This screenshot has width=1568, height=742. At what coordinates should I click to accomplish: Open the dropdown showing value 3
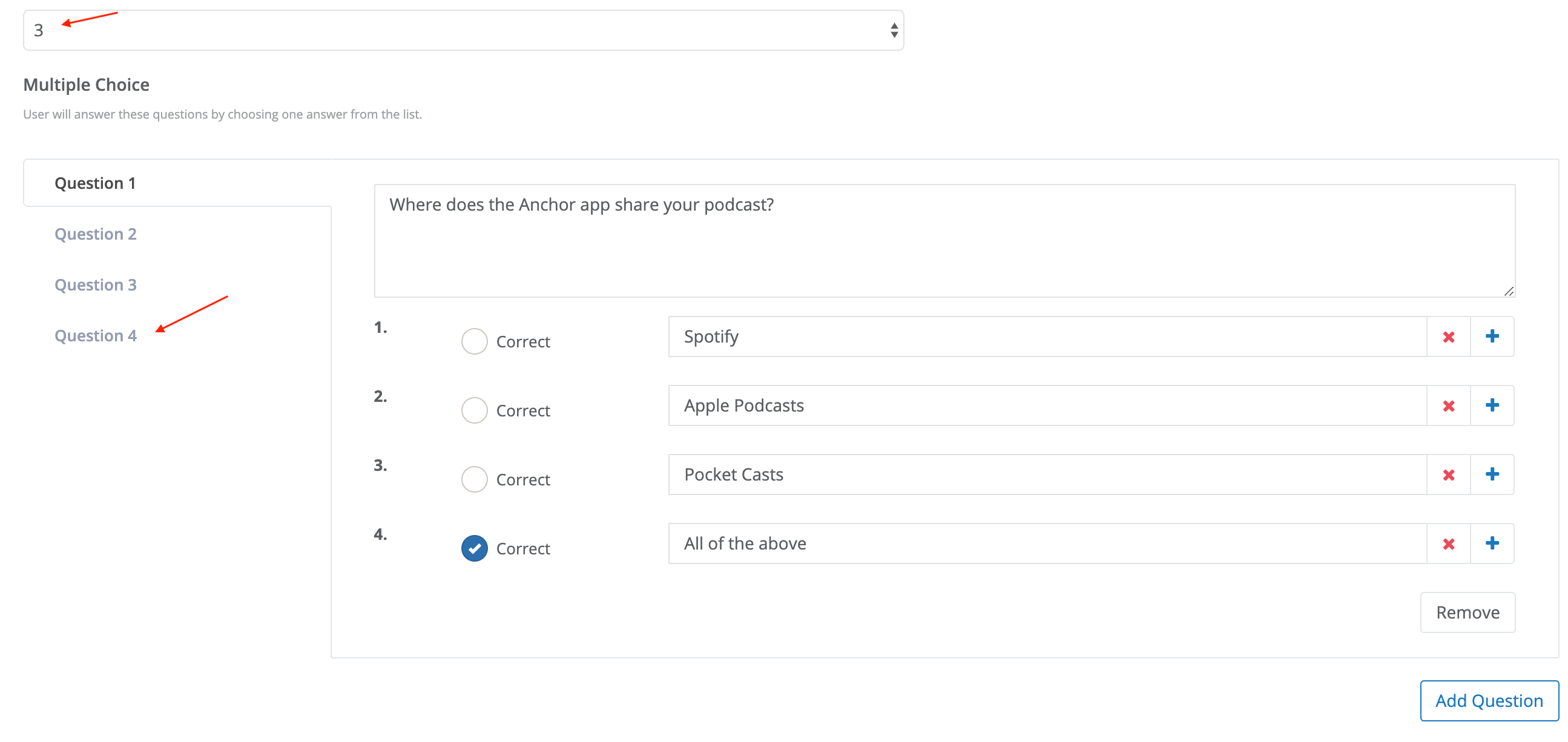[x=463, y=30]
